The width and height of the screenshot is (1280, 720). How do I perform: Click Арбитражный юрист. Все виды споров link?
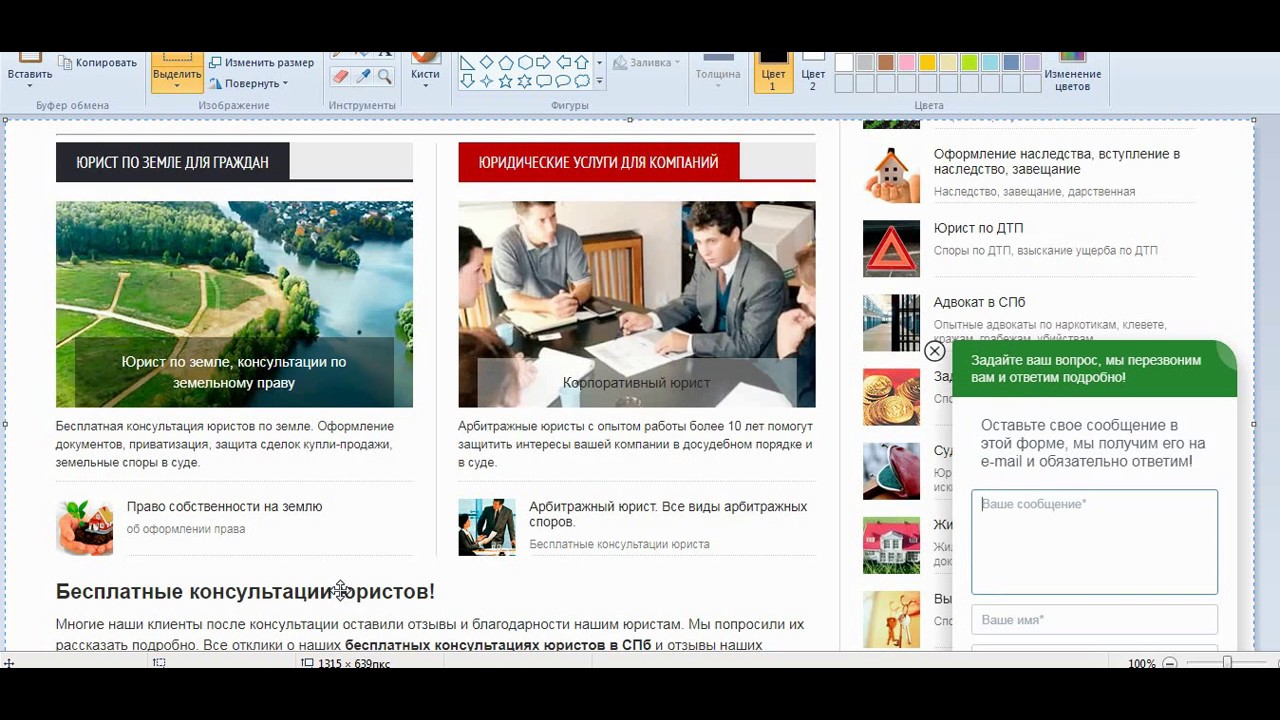pos(668,514)
